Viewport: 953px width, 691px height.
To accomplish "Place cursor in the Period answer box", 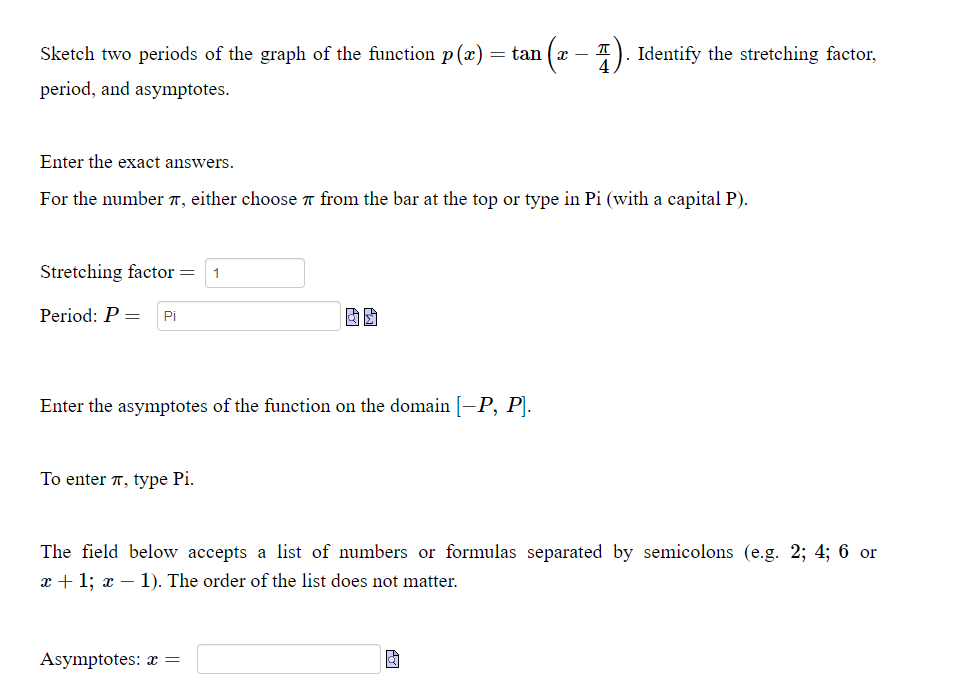I will [248, 316].
